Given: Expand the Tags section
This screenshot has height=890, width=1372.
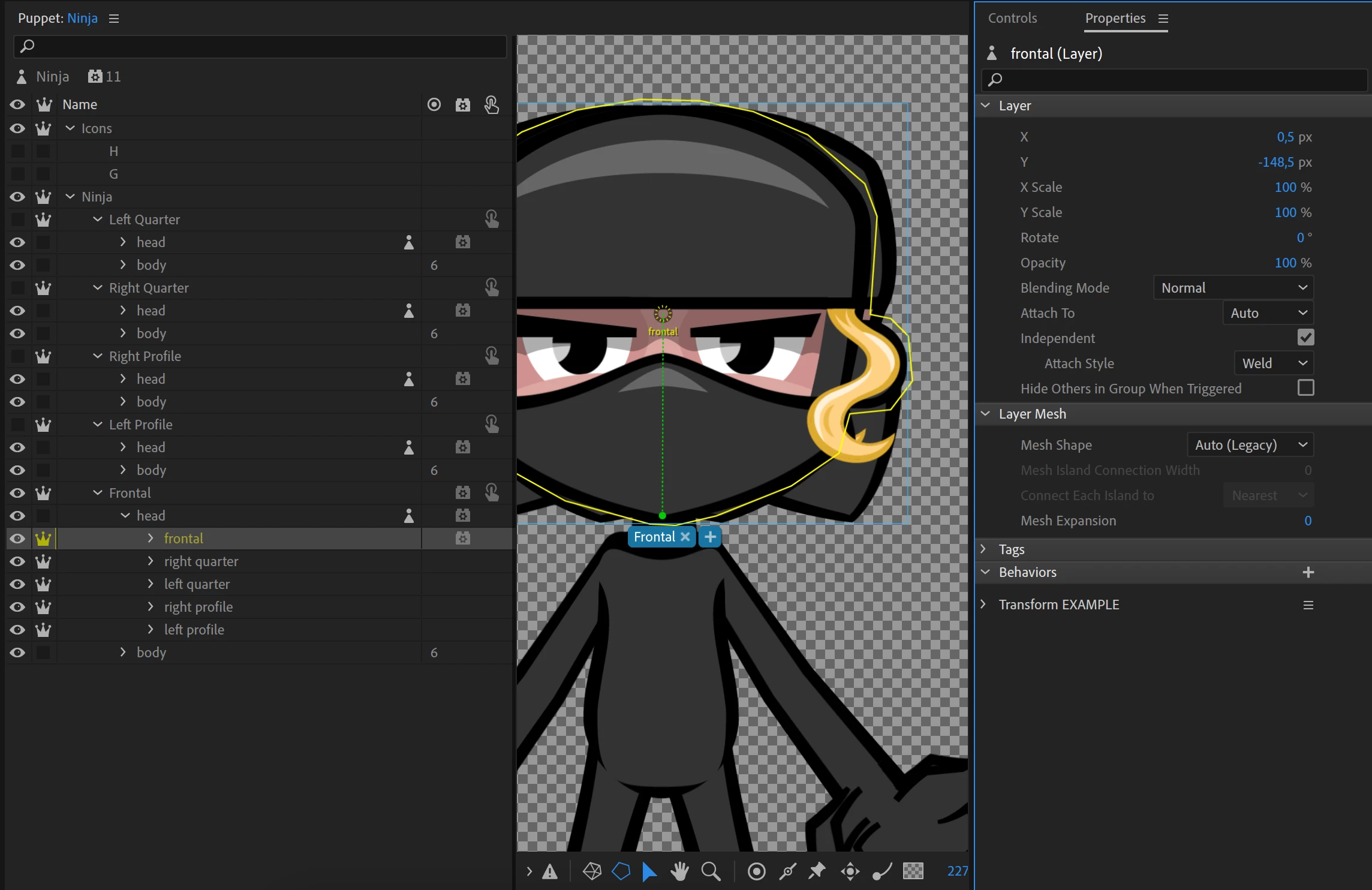Looking at the screenshot, I should coord(983,549).
